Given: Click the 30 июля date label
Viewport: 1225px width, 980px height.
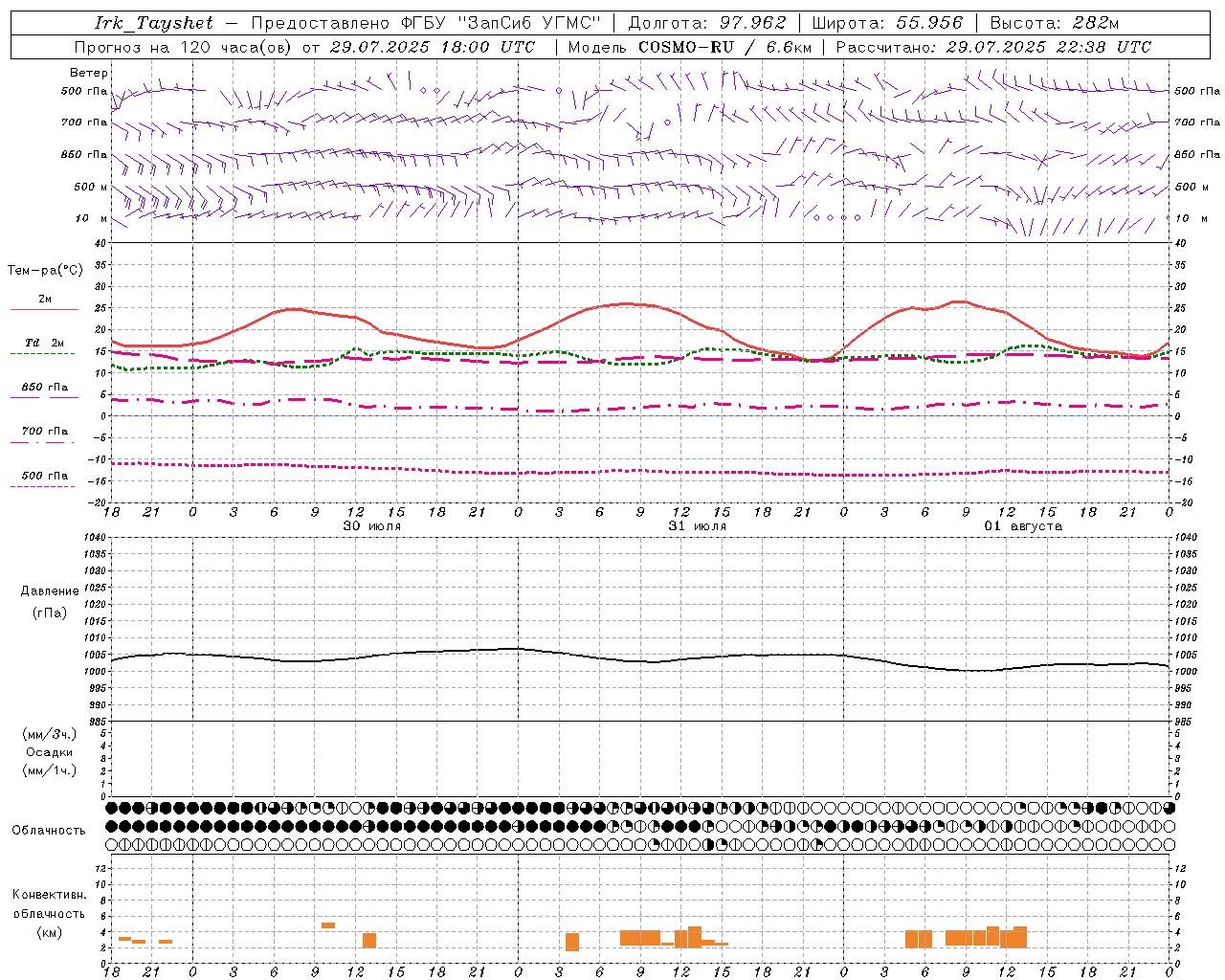Looking at the screenshot, I should (x=372, y=526).
